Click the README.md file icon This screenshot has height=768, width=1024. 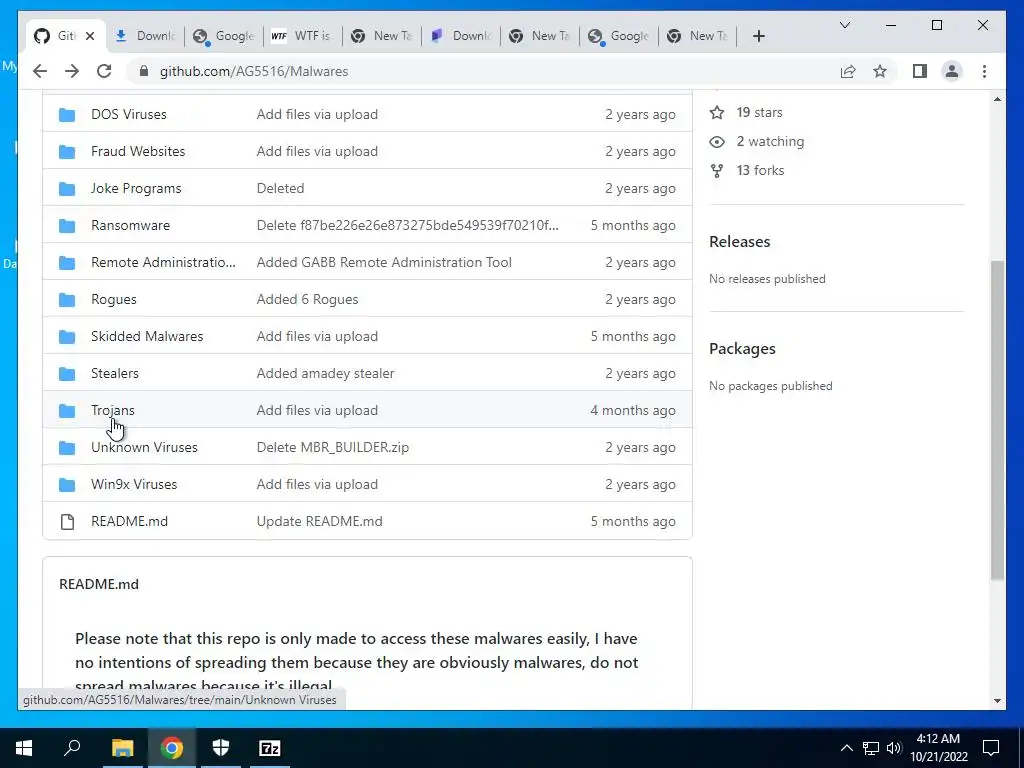tap(67, 522)
